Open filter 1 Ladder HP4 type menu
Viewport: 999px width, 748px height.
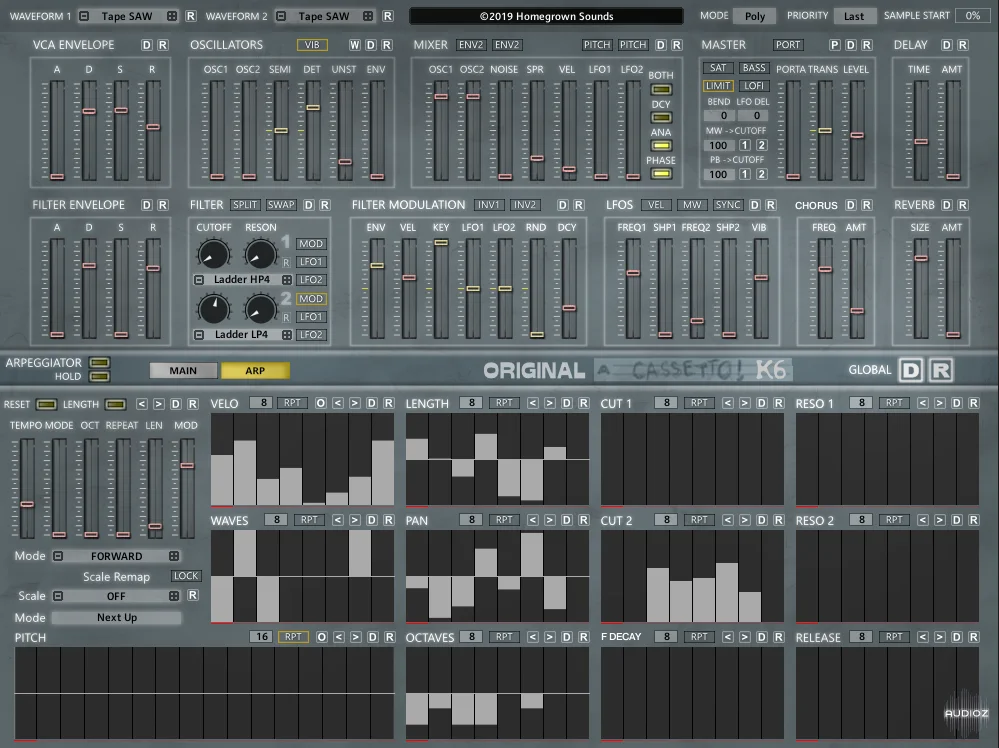pyautogui.click(x=242, y=280)
